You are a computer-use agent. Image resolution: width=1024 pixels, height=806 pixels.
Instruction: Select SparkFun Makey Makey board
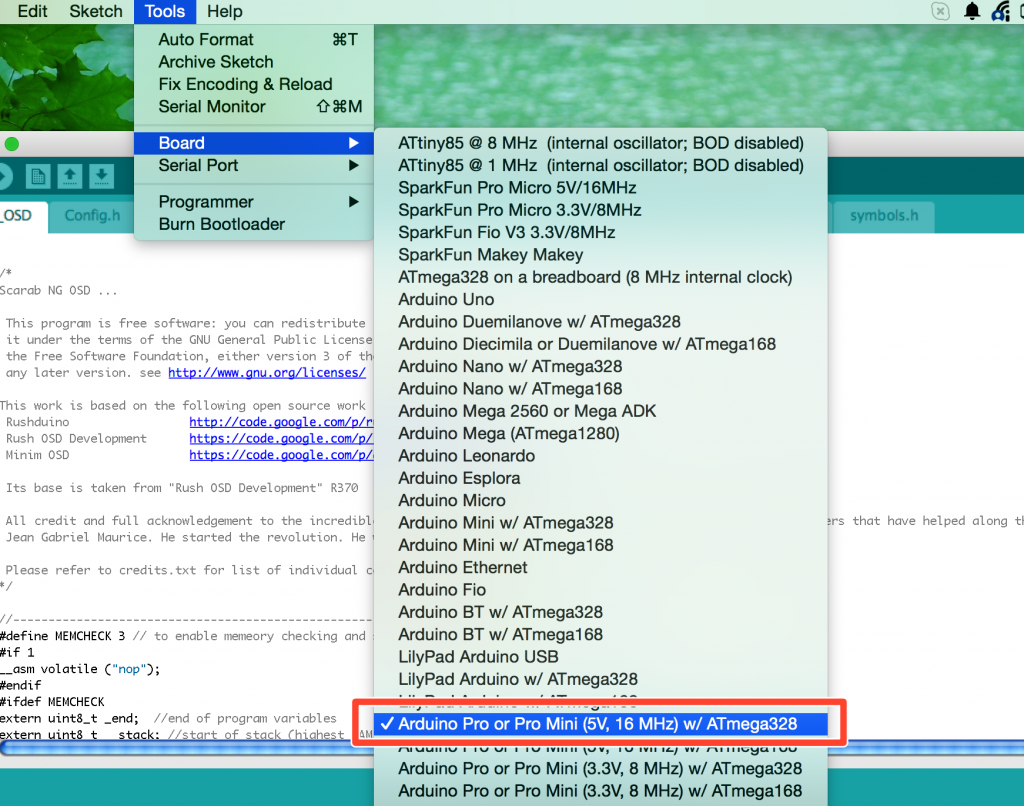(490, 255)
